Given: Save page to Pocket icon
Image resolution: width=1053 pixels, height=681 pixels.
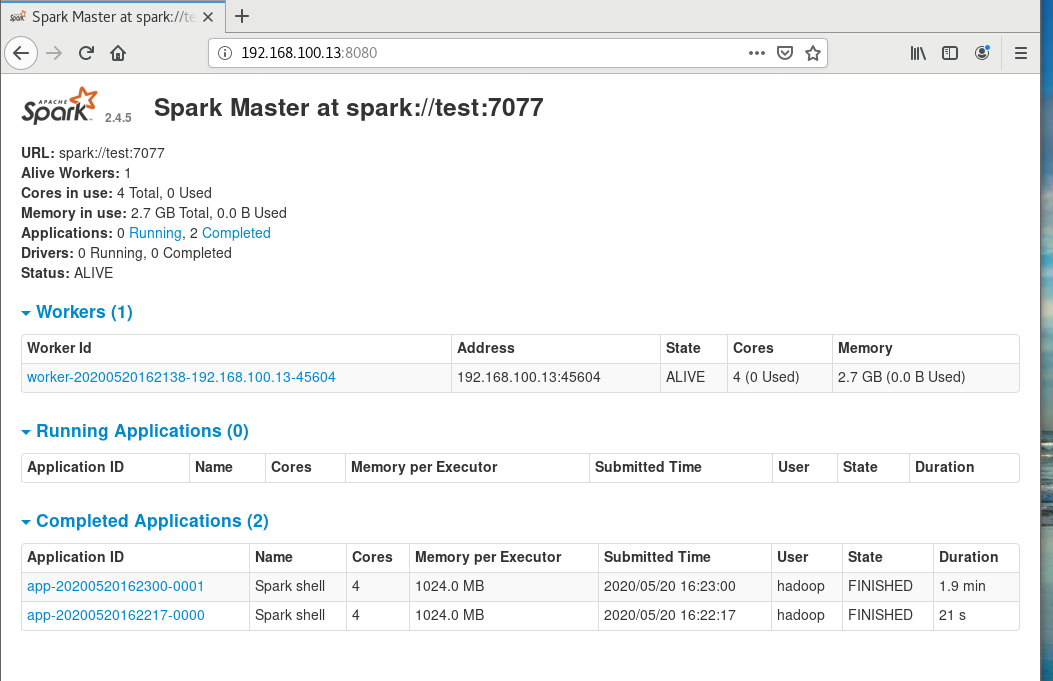Looking at the screenshot, I should (784, 53).
